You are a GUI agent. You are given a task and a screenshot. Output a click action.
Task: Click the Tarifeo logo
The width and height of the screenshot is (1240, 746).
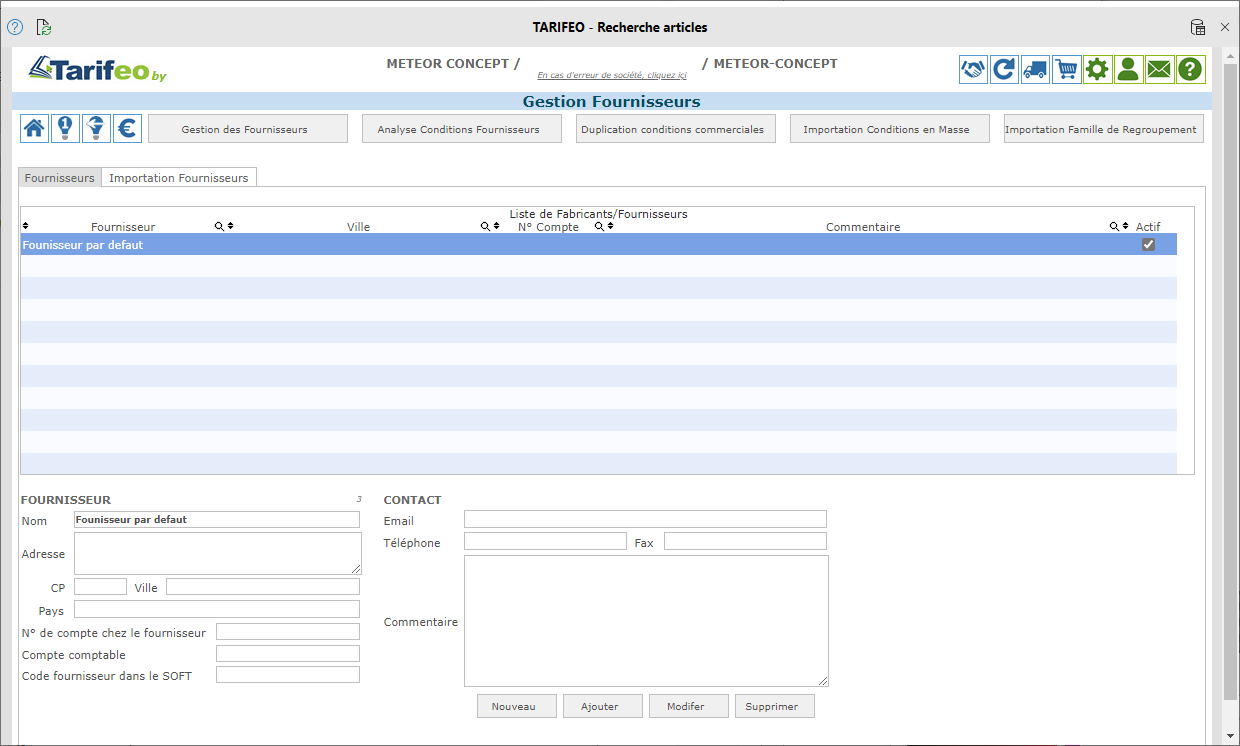(97, 69)
